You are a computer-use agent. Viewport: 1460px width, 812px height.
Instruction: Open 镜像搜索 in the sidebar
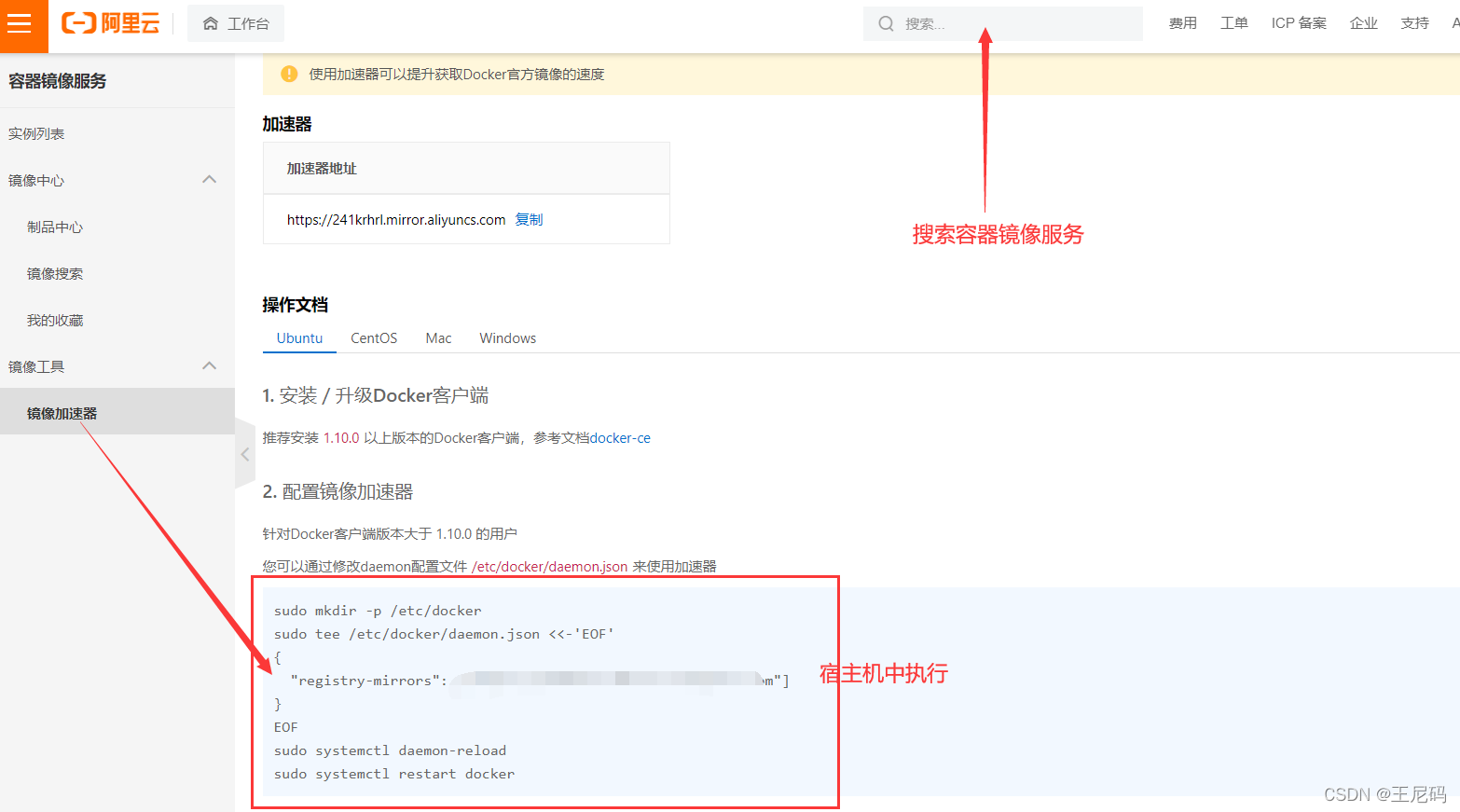55,273
